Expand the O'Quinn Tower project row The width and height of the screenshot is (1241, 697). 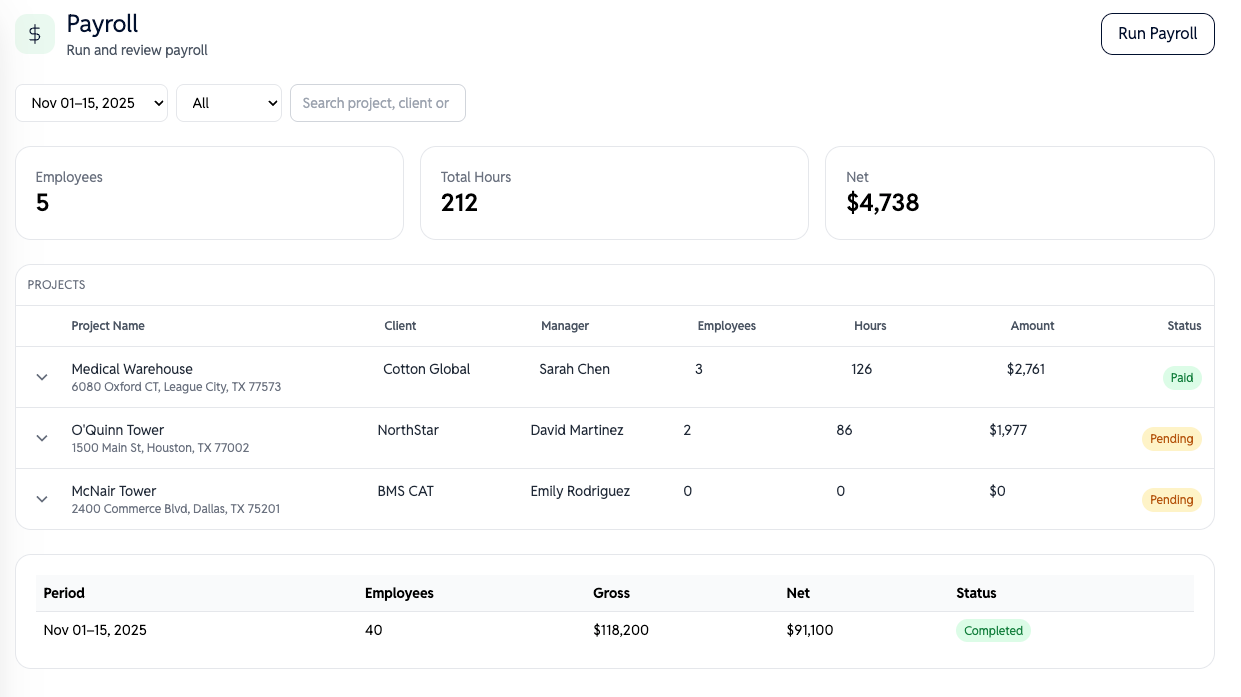(42, 438)
